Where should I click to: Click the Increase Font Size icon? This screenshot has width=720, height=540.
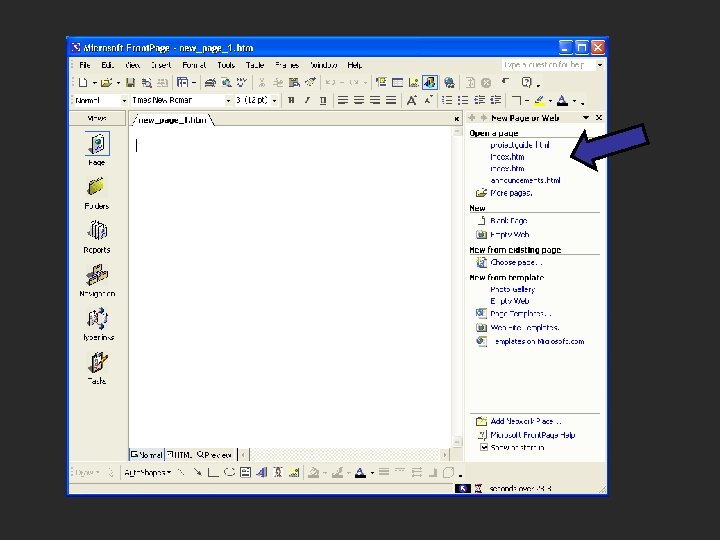(412, 100)
